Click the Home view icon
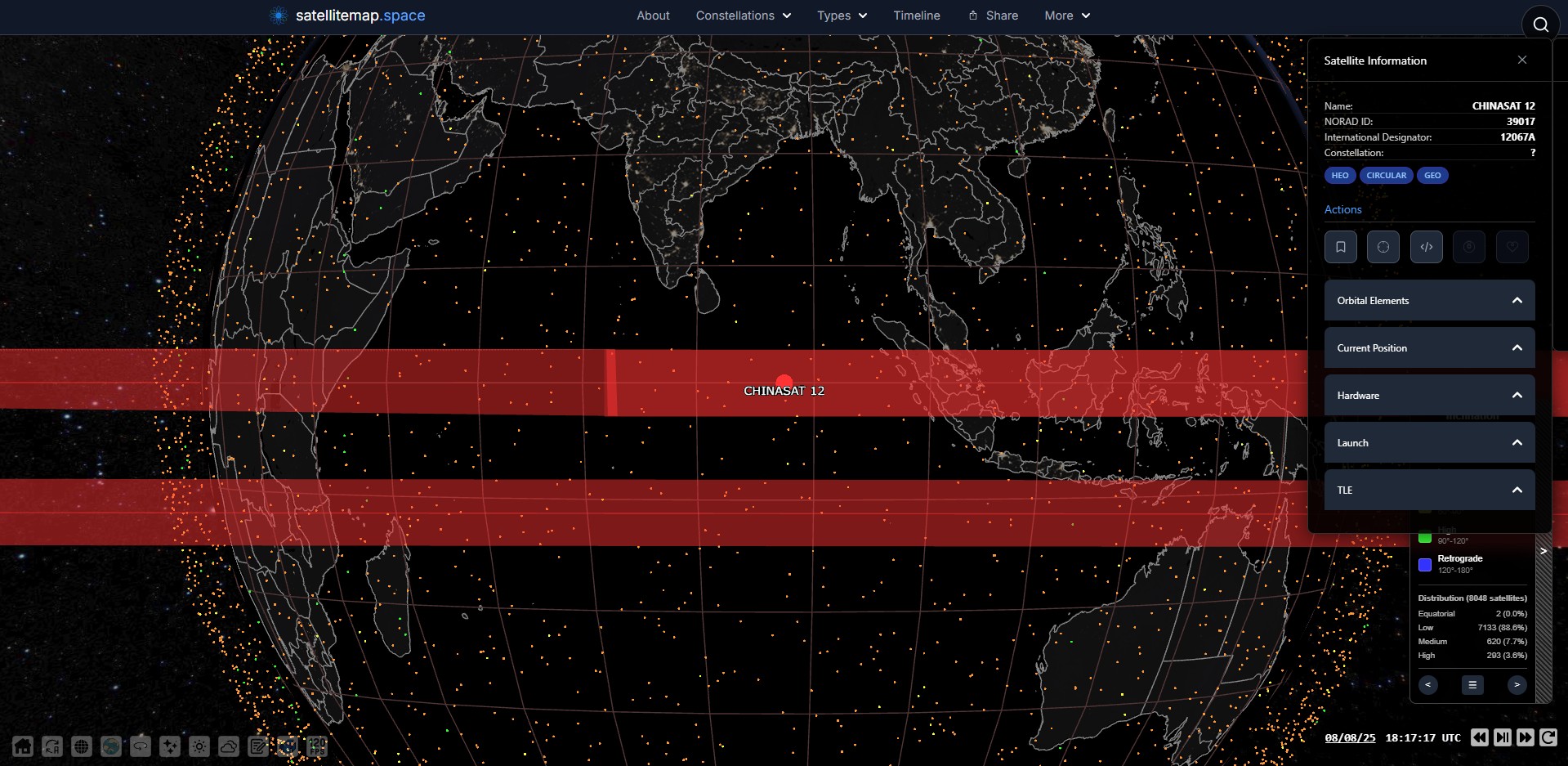This screenshot has height=766, width=1568. (x=23, y=746)
